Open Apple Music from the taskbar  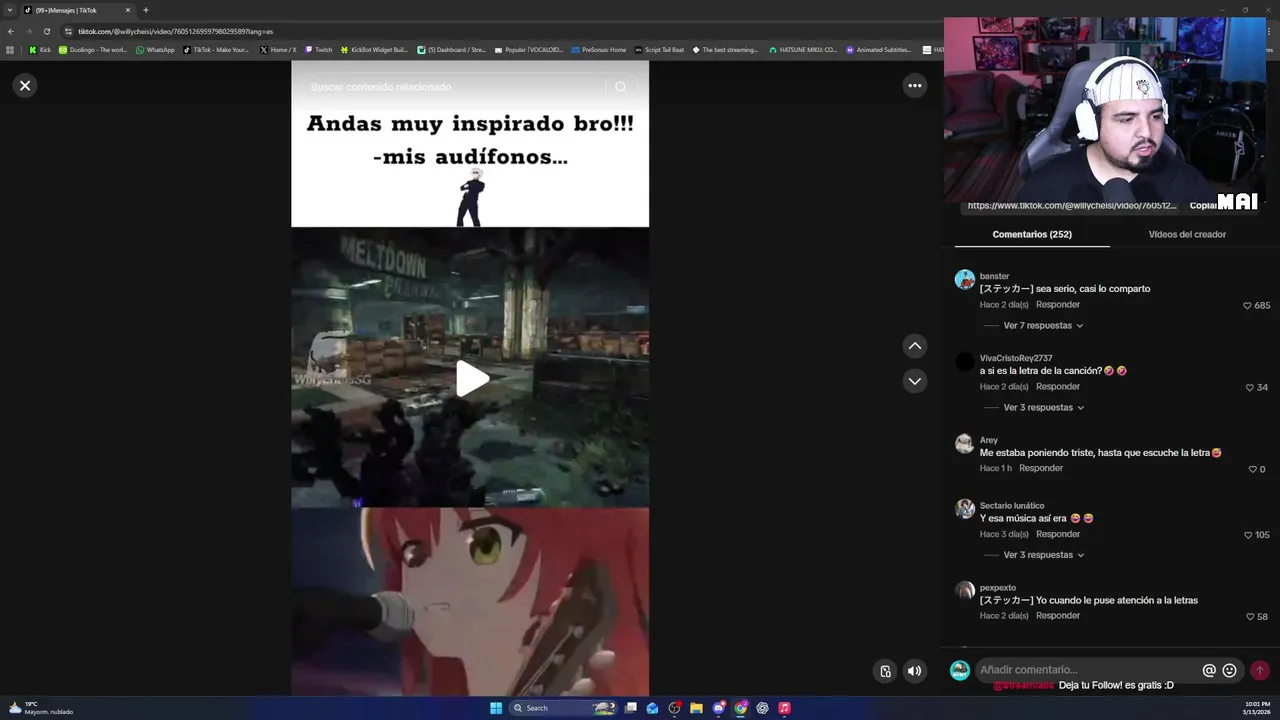(784, 708)
